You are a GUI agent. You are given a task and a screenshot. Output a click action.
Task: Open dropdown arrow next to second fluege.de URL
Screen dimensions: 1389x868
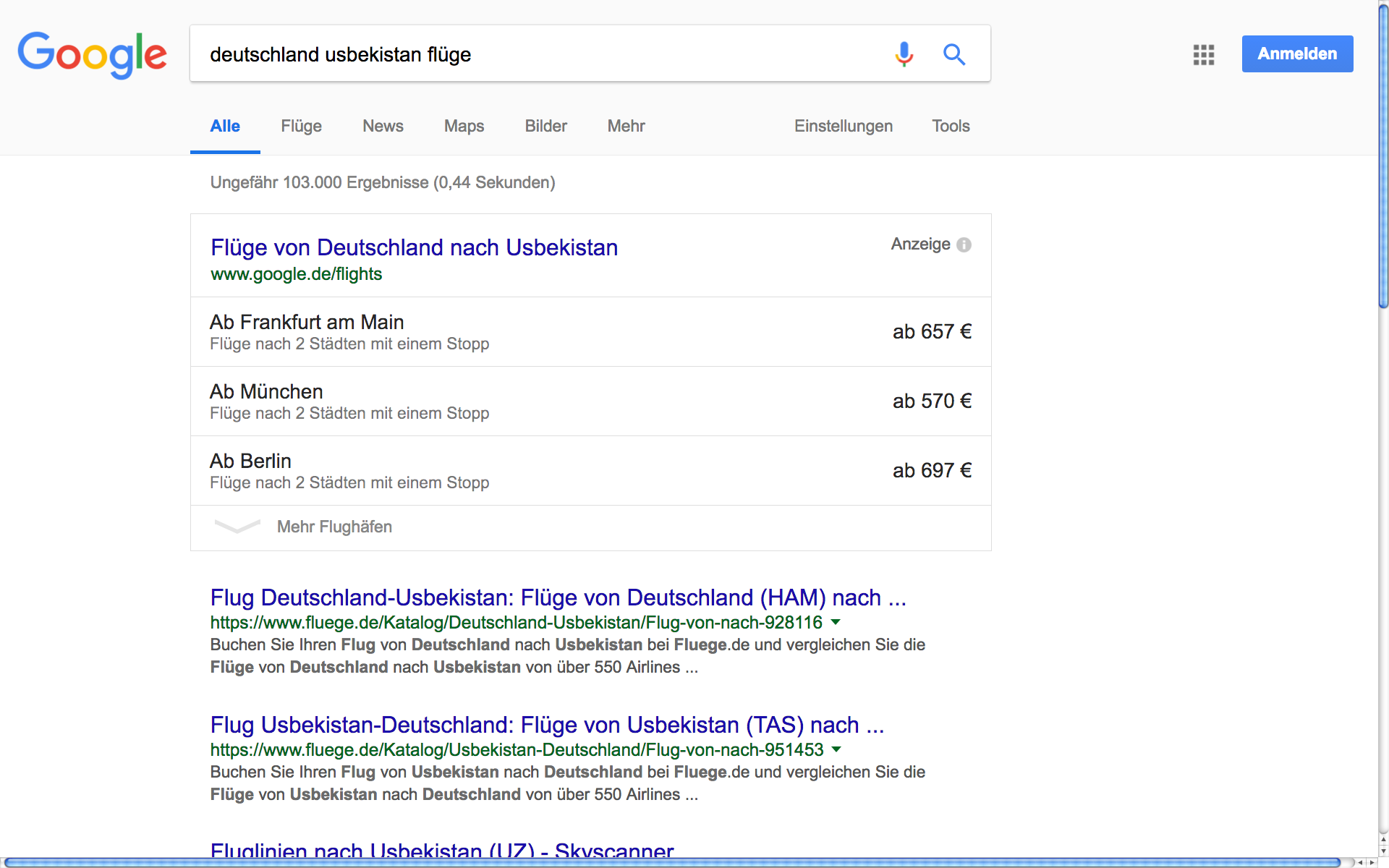click(836, 749)
